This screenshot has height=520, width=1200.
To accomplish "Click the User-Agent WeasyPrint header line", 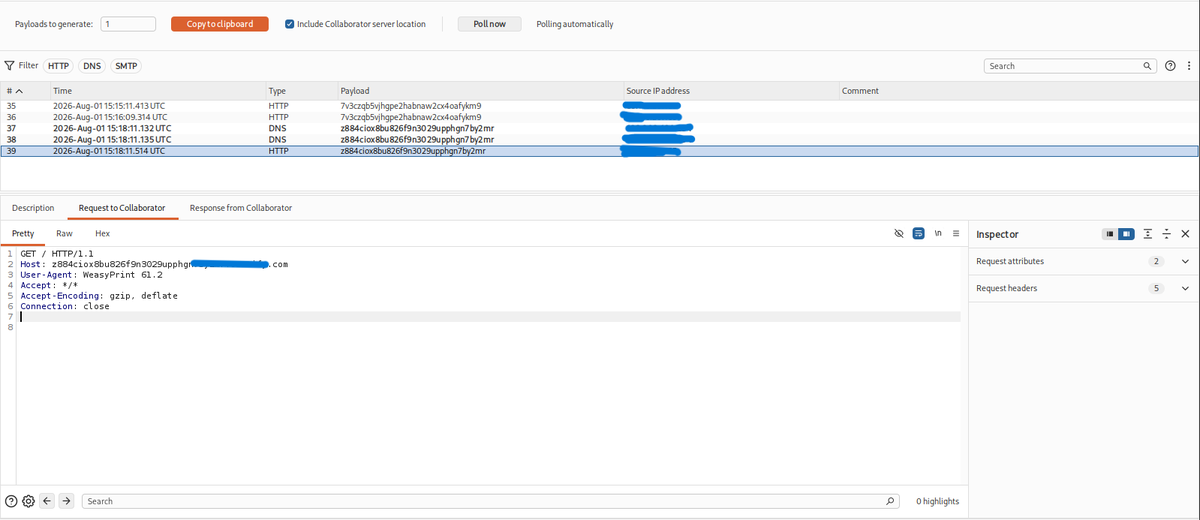I will 91,275.
